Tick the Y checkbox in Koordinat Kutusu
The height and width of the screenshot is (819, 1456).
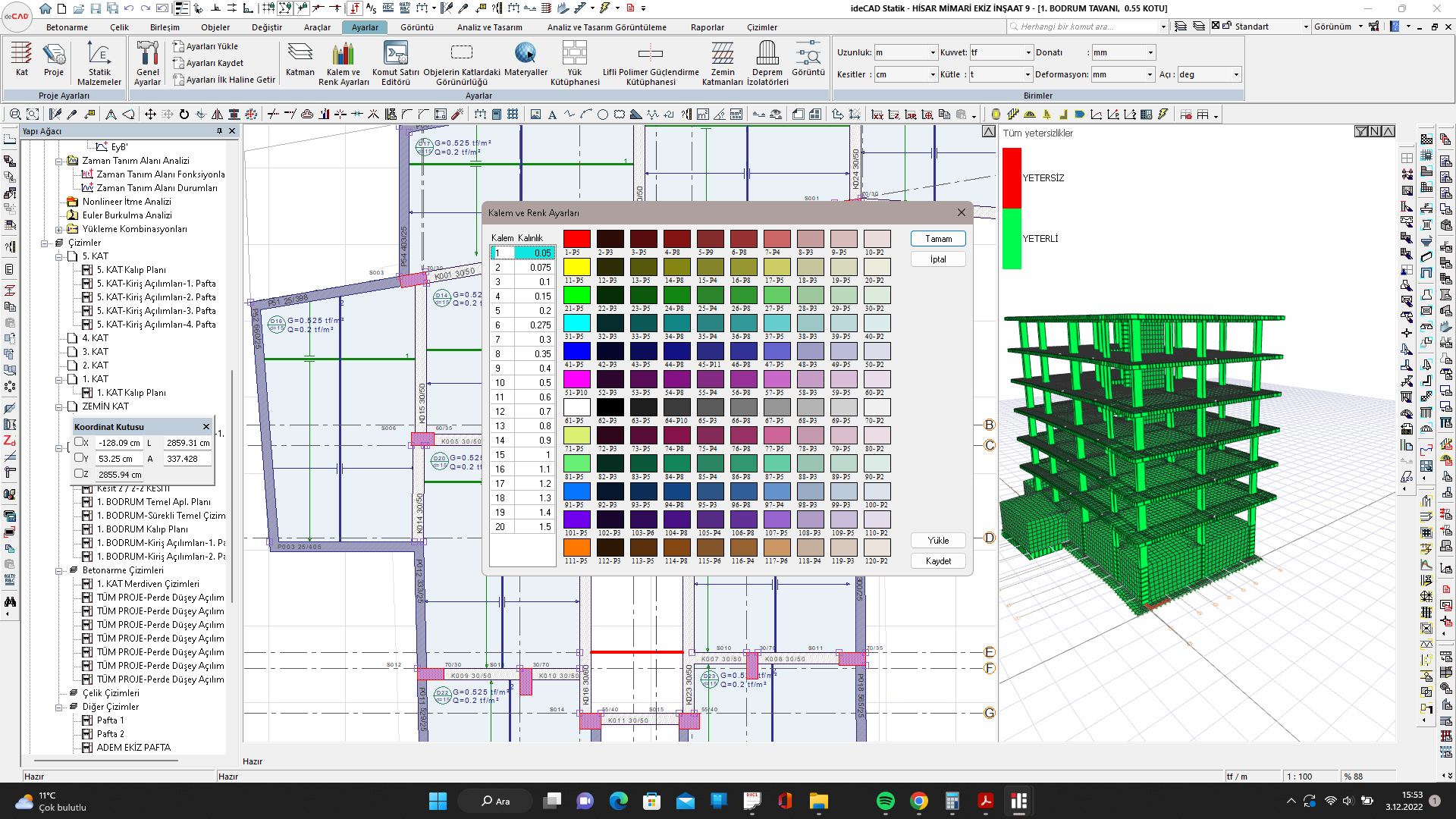pyautogui.click(x=79, y=458)
